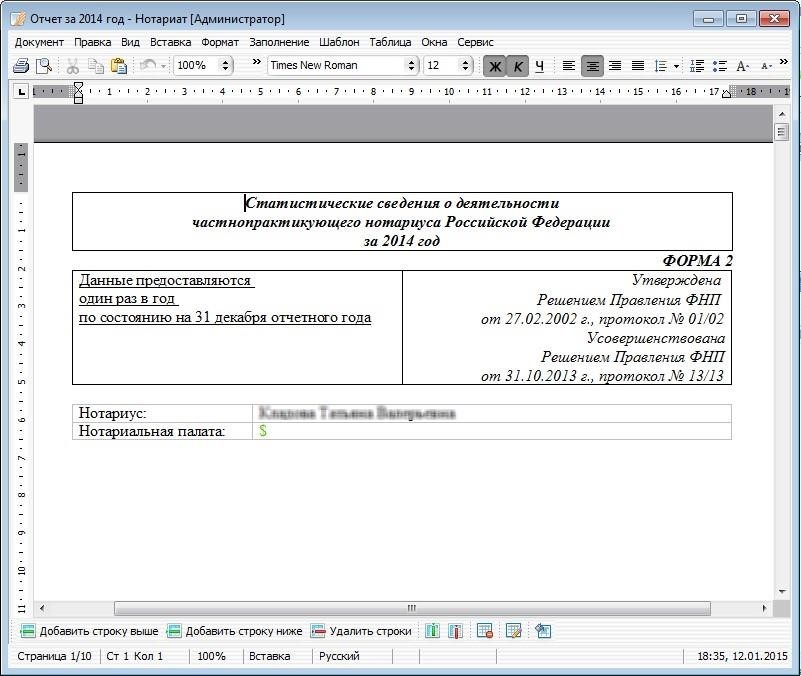This screenshot has width=801, height=676.
Task: Click status bar 'Русский' language indicator
Action: tap(339, 656)
